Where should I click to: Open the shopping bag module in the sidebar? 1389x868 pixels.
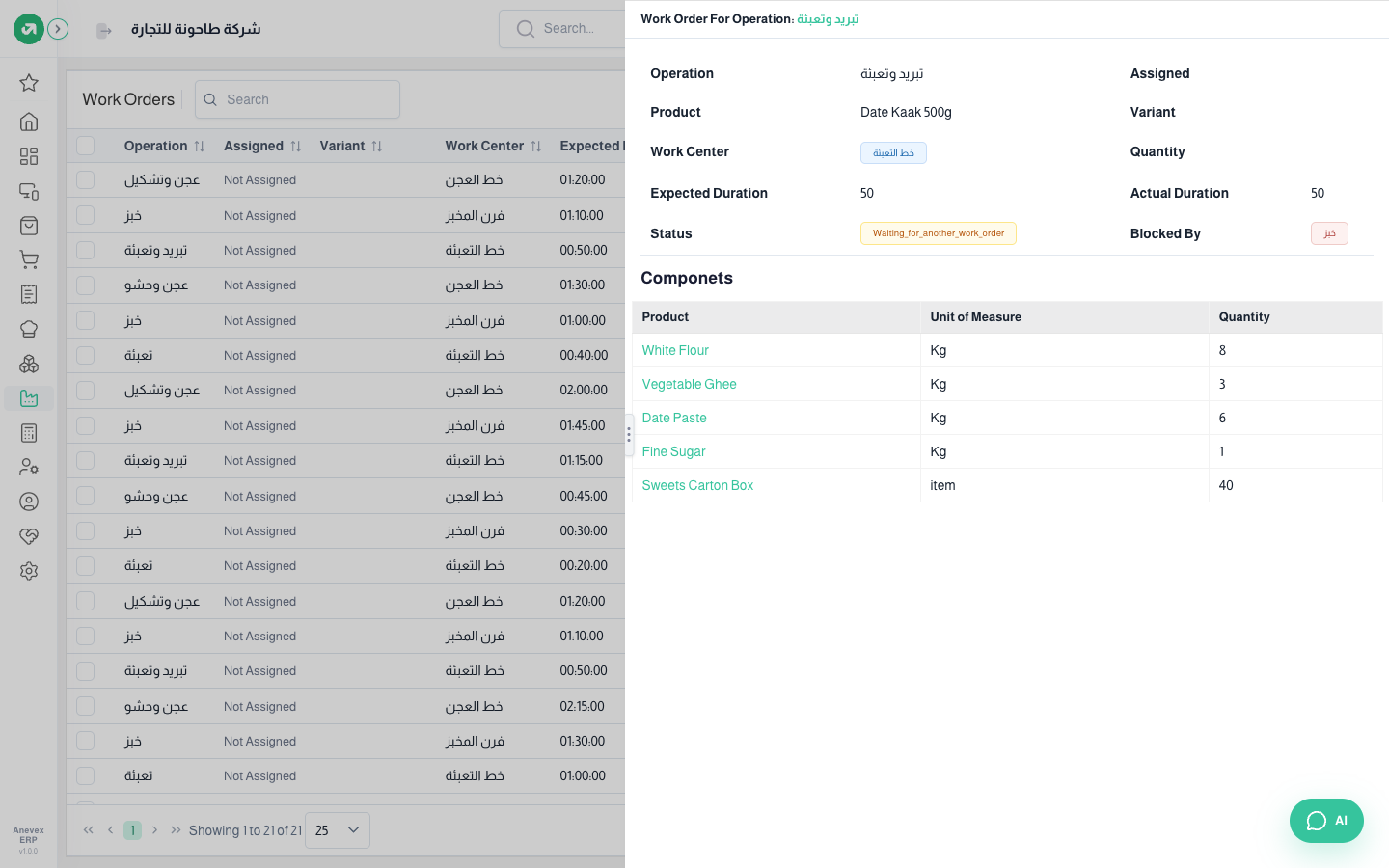click(x=29, y=226)
